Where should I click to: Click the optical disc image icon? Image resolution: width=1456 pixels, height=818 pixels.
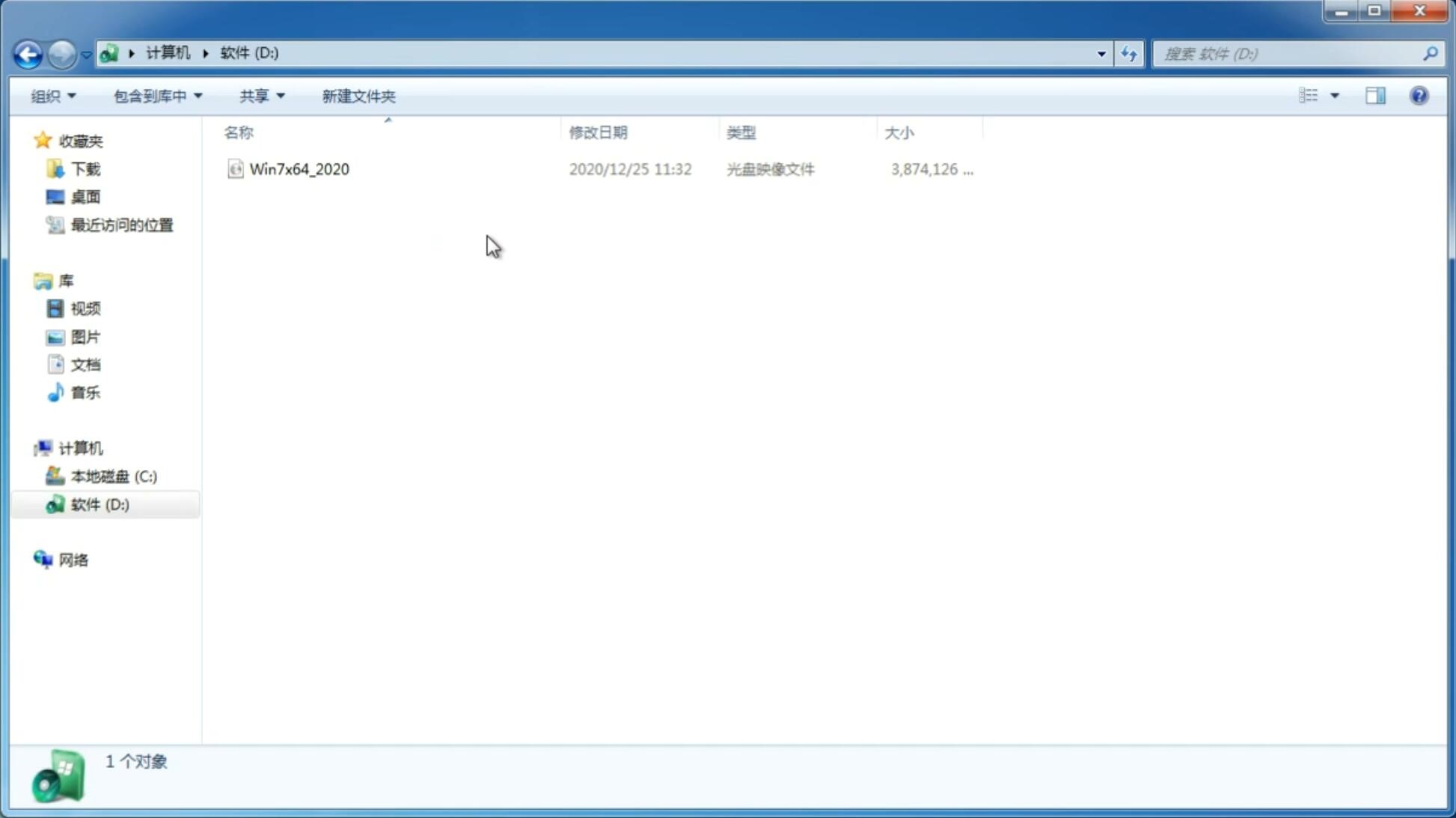(235, 169)
